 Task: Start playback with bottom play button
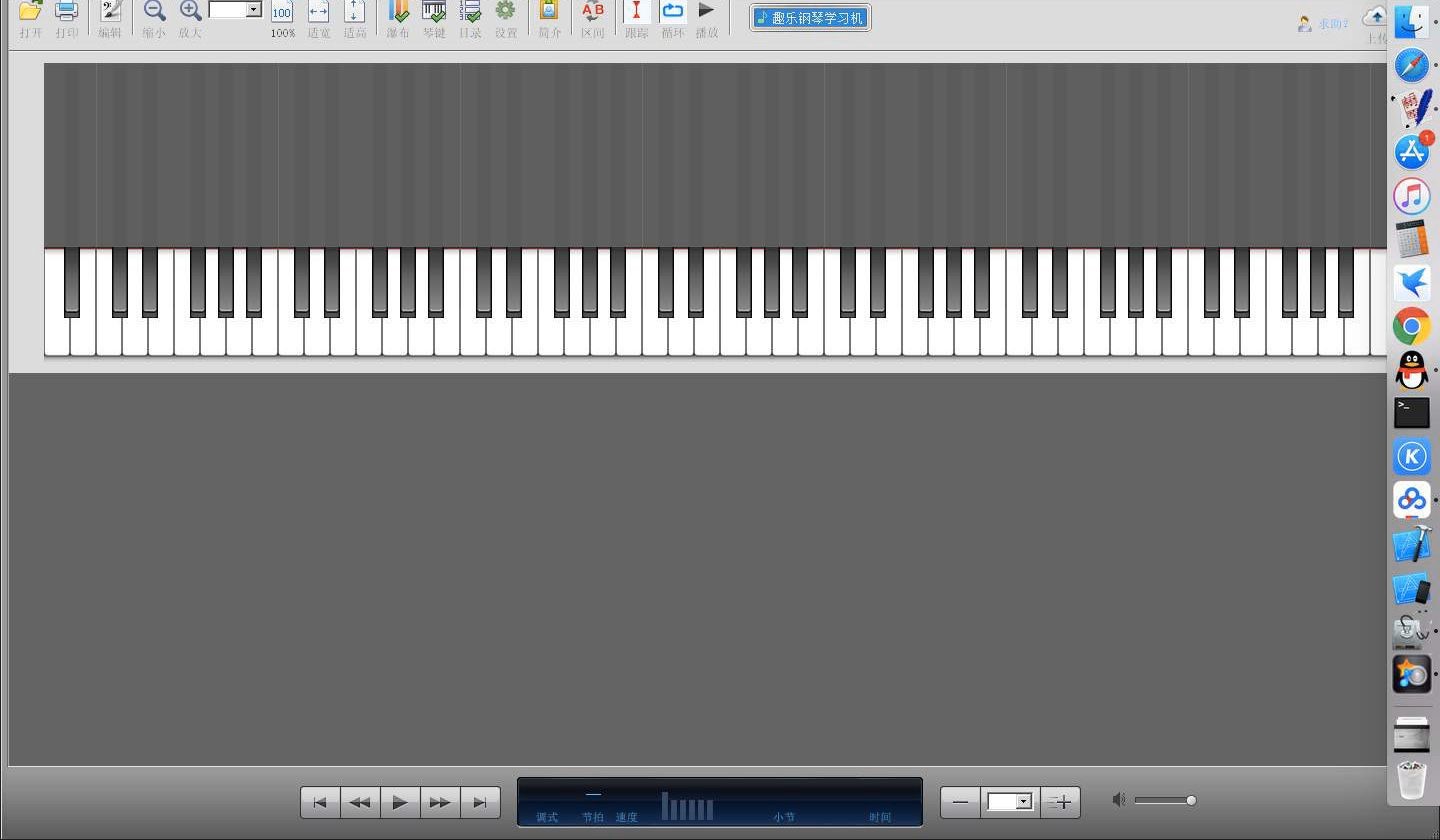tap(400, 802)
